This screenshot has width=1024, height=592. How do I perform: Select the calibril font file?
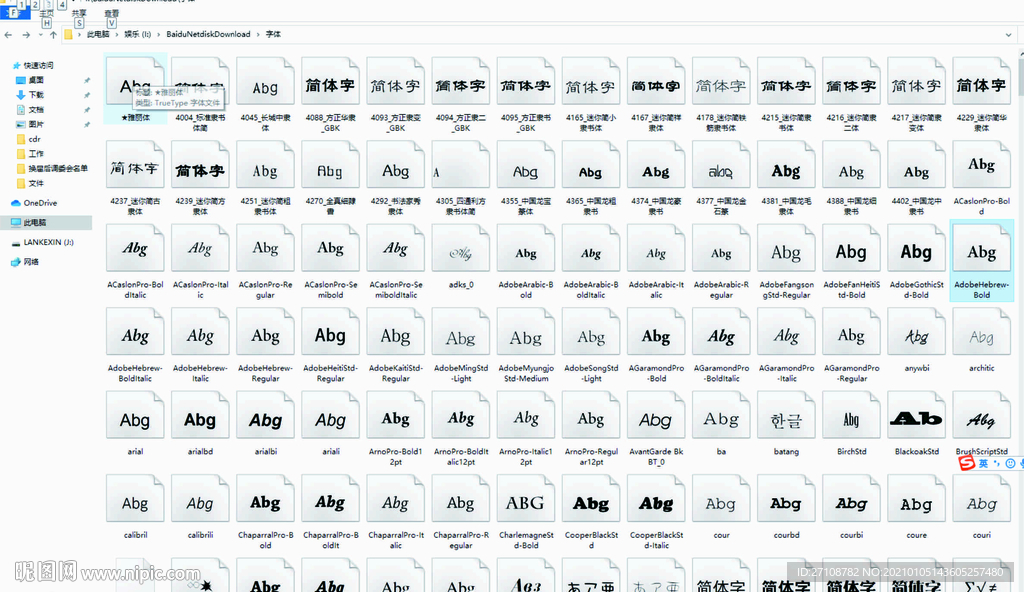tap(135, 505)
